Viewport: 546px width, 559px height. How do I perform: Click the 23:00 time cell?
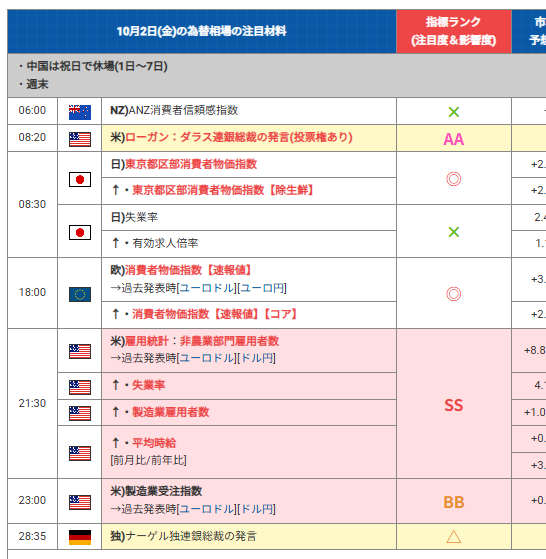(x=32, y=500)
